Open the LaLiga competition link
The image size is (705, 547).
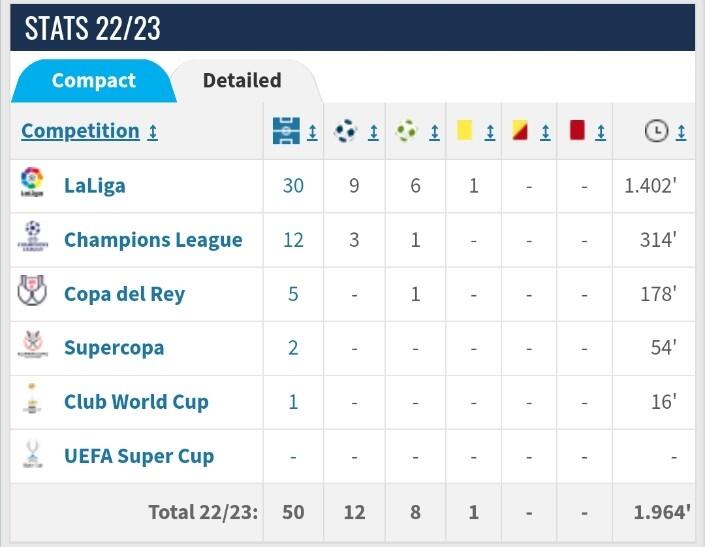[94, 186]
